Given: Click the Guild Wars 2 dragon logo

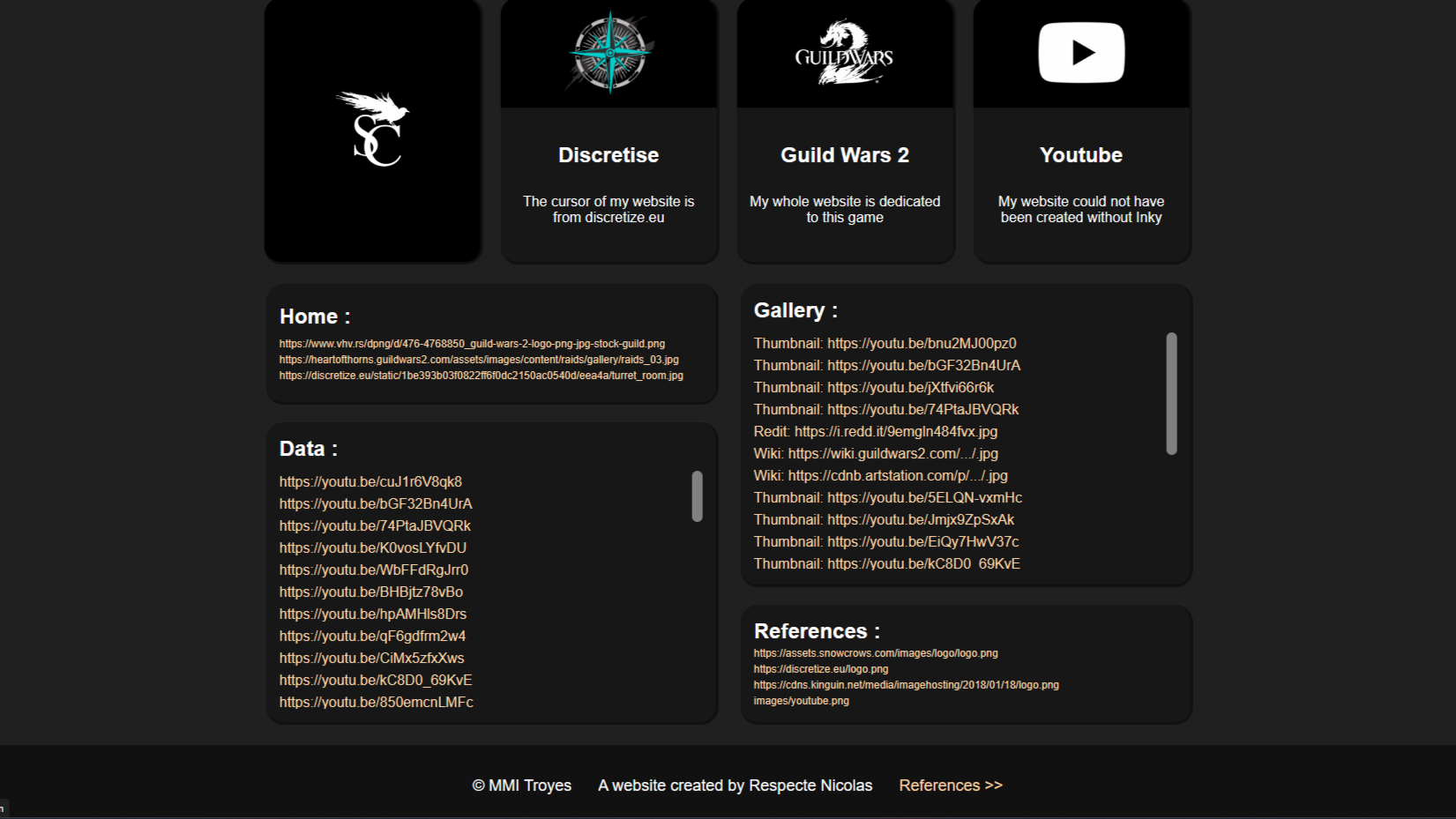Looking at the screenshot, I should pyautogui.click(x=845, y=54).
